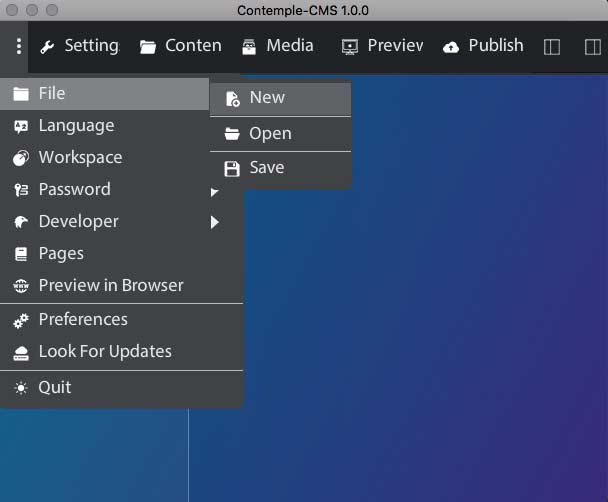Toggle the left panel layout icon

point(551,47)
